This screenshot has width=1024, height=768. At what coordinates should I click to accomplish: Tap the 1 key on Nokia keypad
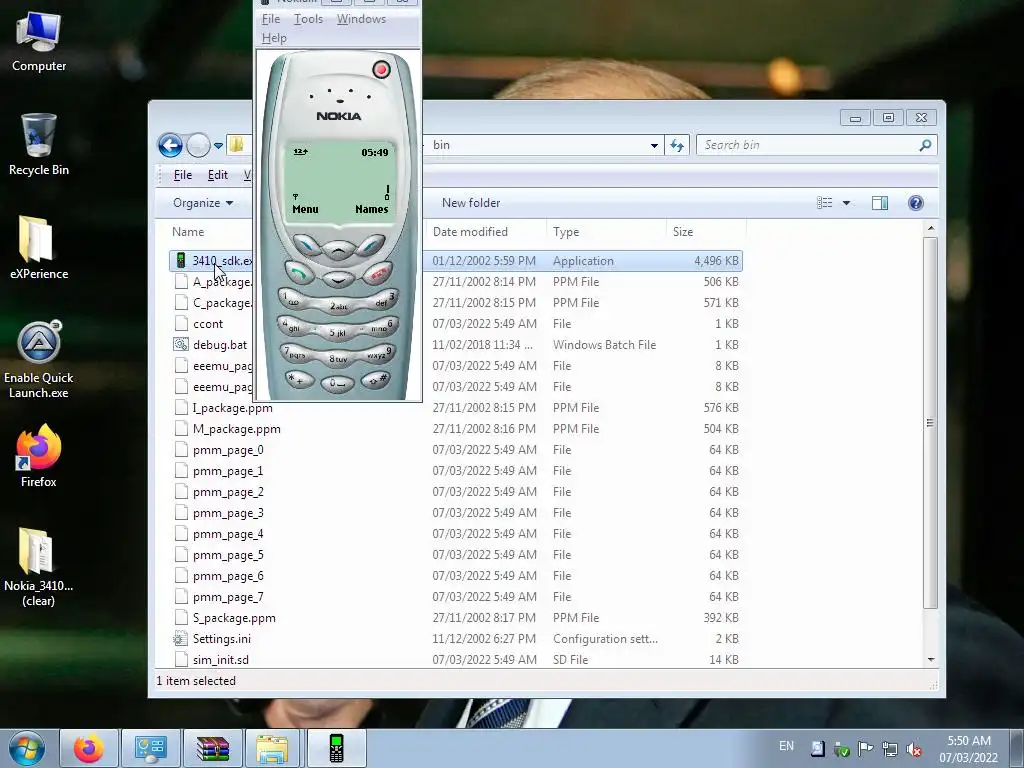pyautogui.click(x=293, y=300)
